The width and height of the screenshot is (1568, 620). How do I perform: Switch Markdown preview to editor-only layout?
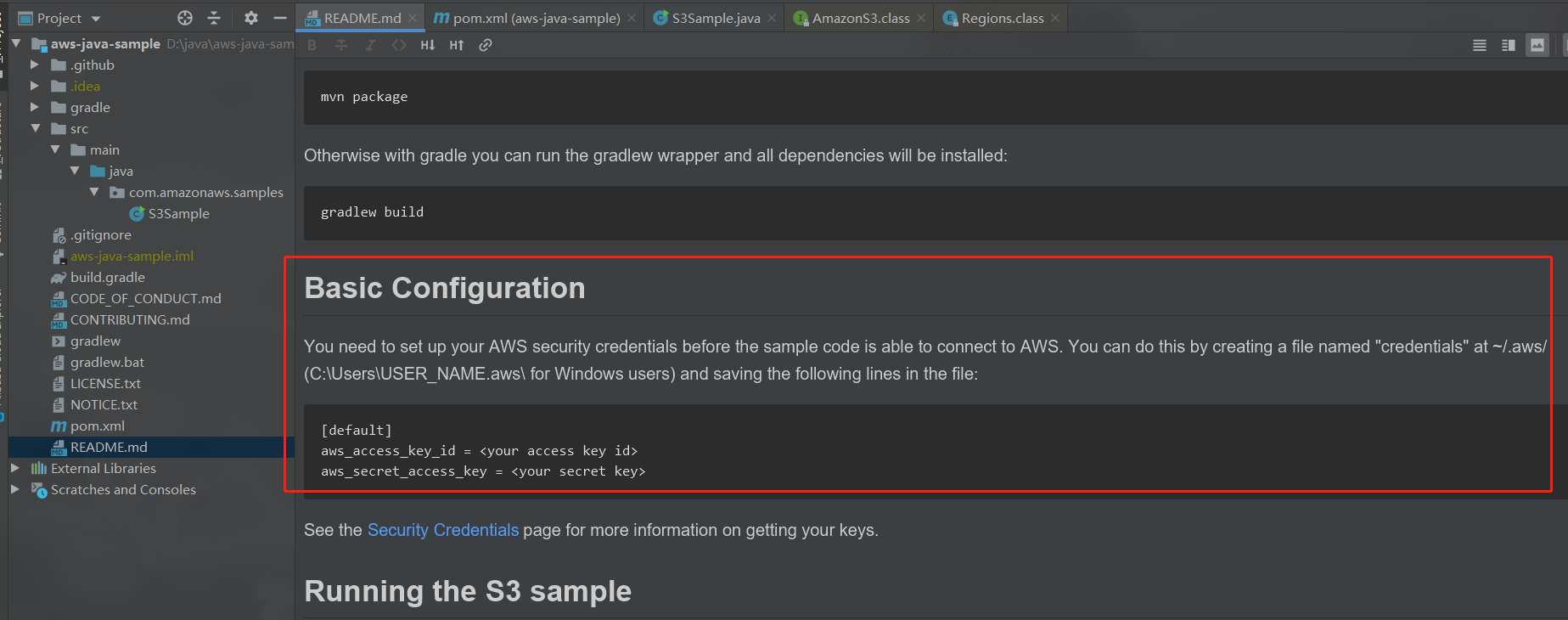point(1479,45)
